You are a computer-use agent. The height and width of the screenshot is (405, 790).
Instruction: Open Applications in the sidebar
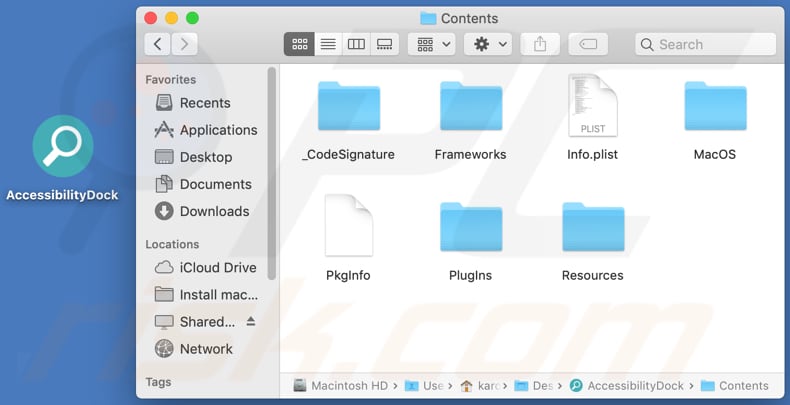(x=206, y=130)
